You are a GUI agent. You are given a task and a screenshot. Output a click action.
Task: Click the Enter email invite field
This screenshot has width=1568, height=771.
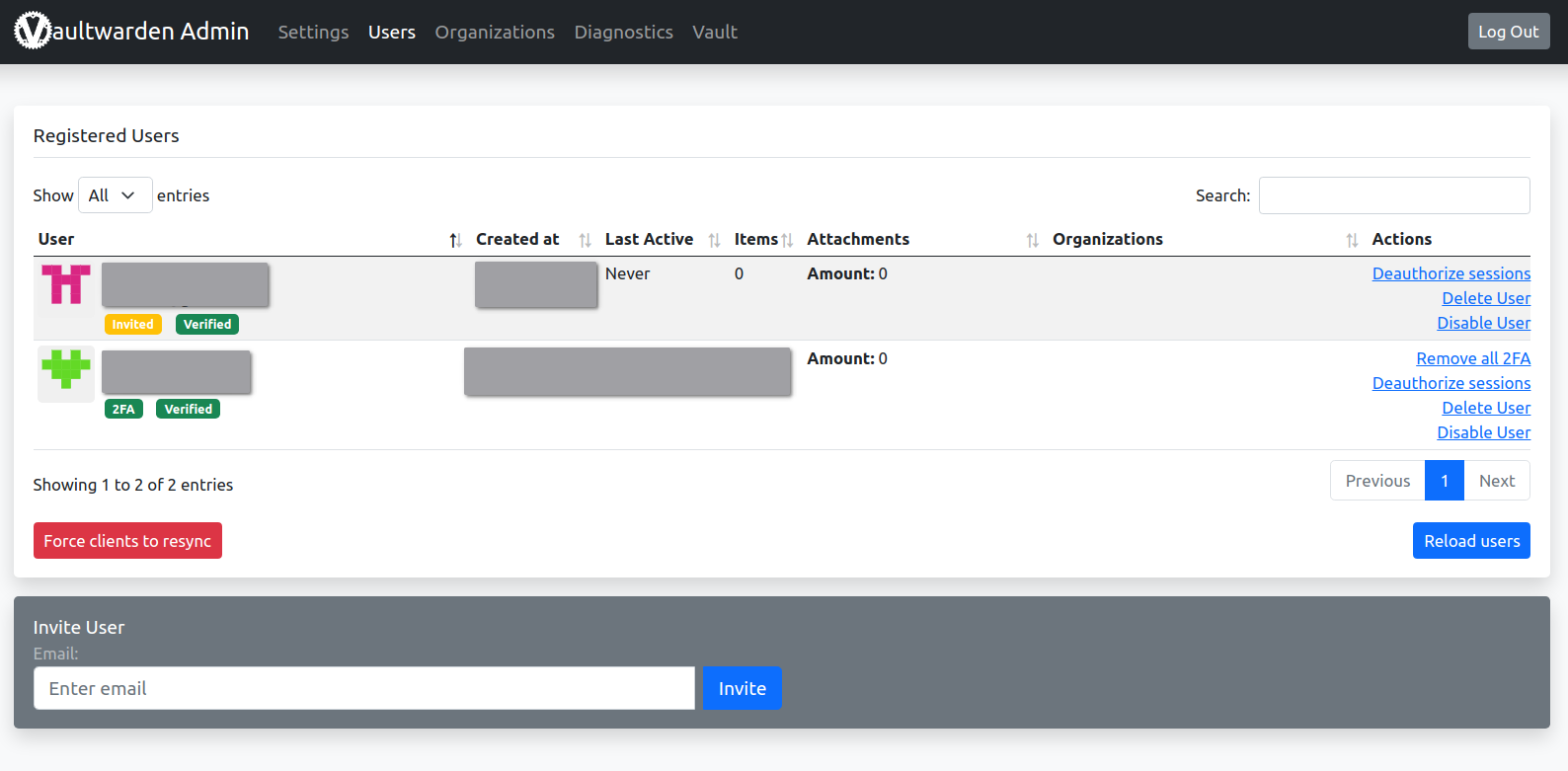pos(363,688)
